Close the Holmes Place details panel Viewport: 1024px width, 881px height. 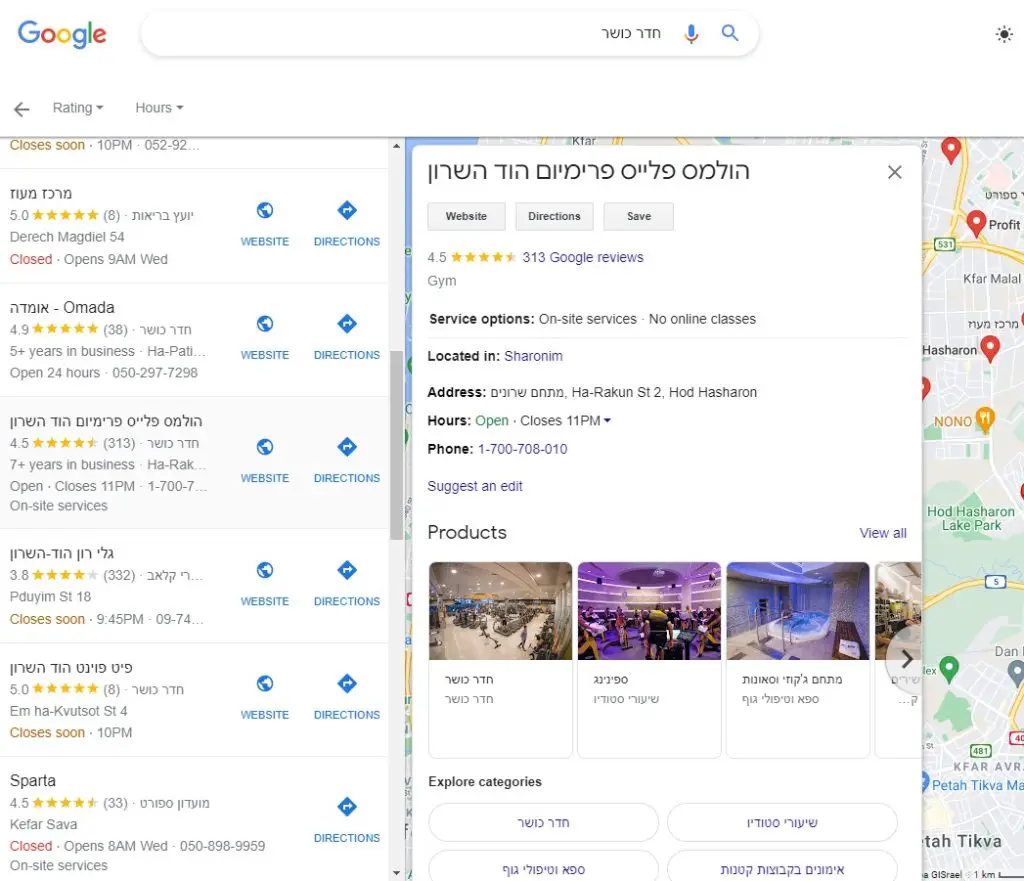click(895, 172)
